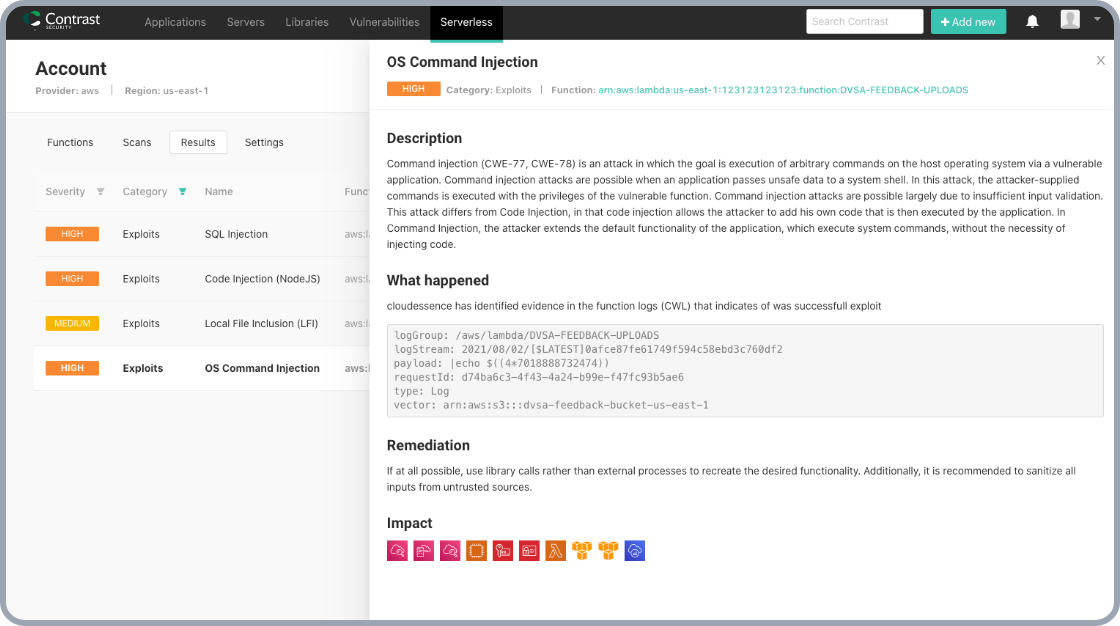Focus the Search Contrast field
Viewport: 1120px width, 626px height.
(x=864, y=22)
